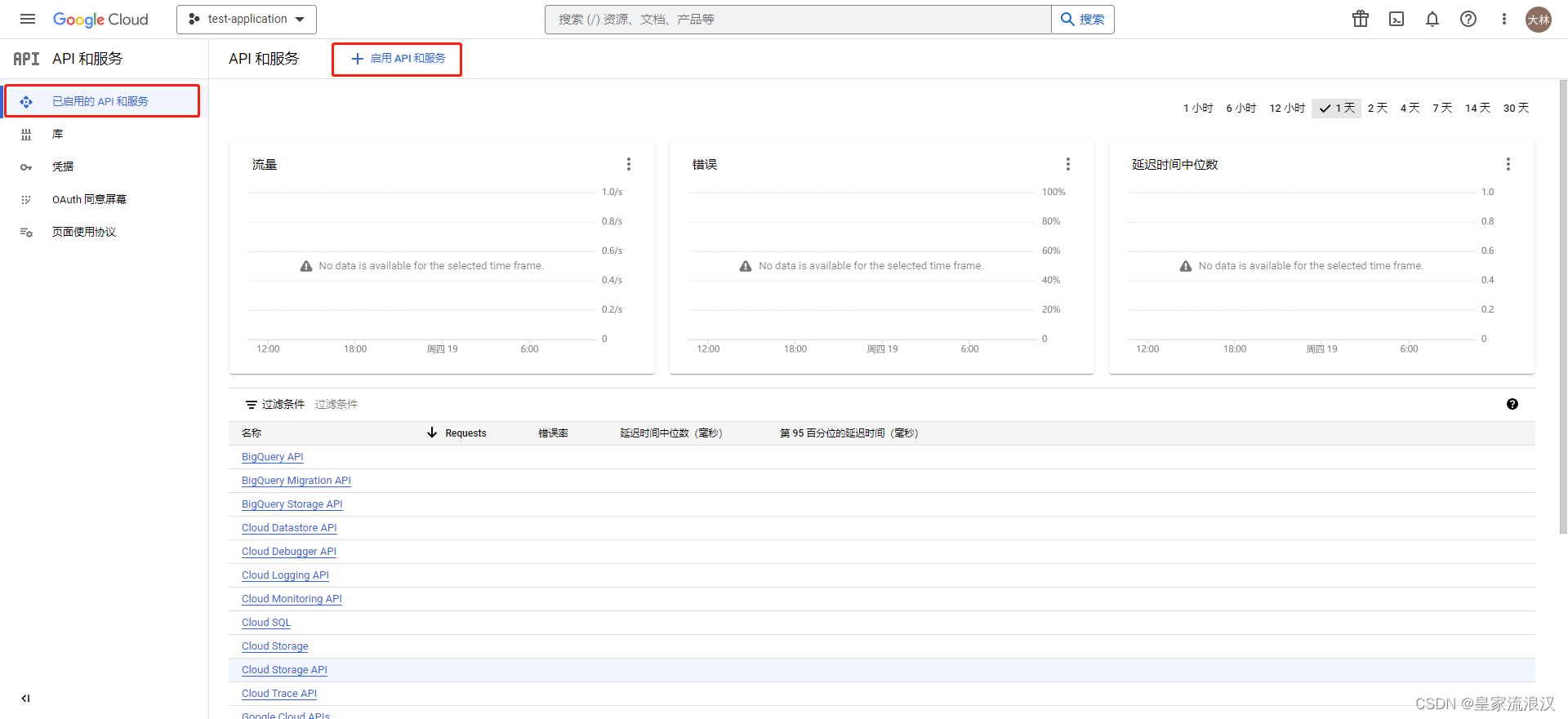Viewport: 1568px width, 719px height.
Task: Click the Google Cloud logo
Action: (100, 19)
